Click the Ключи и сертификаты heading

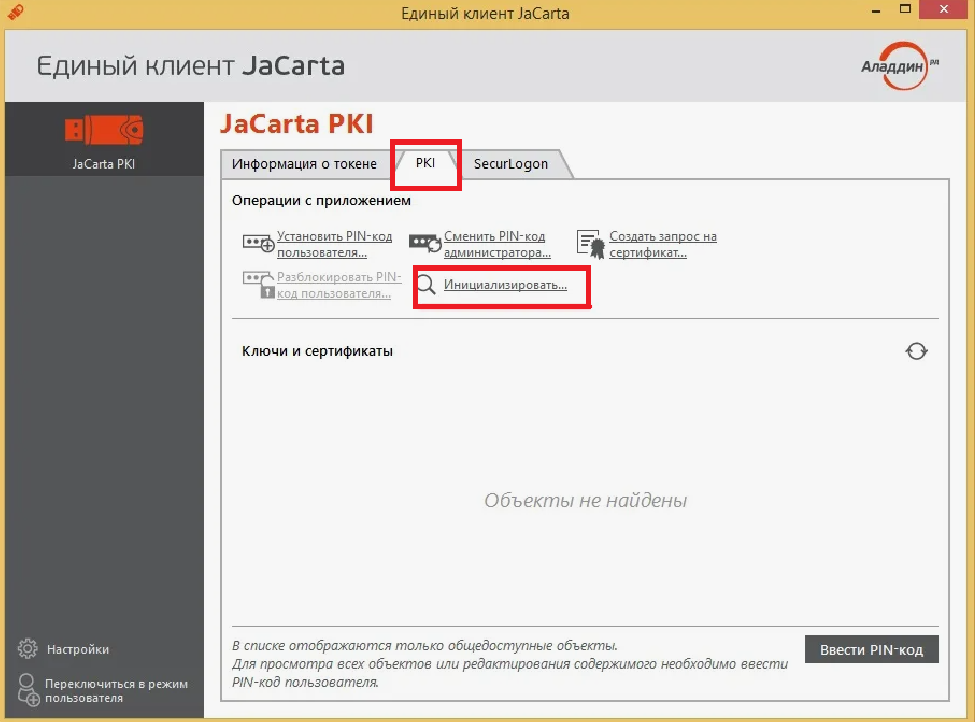[x=317, y=351]
